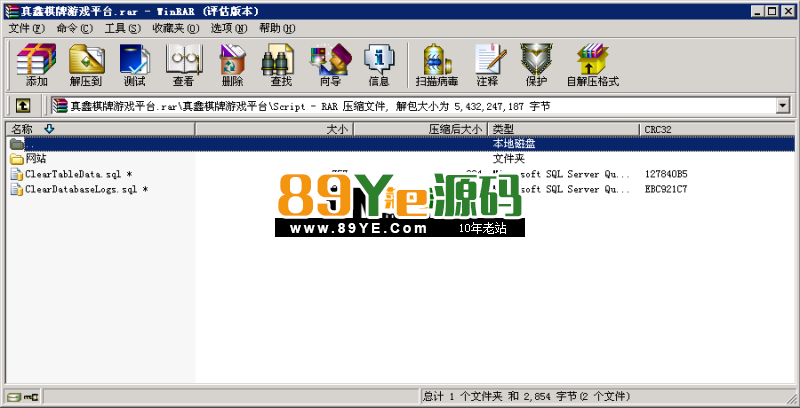Maximize the WinRAR window

(772, 11)
